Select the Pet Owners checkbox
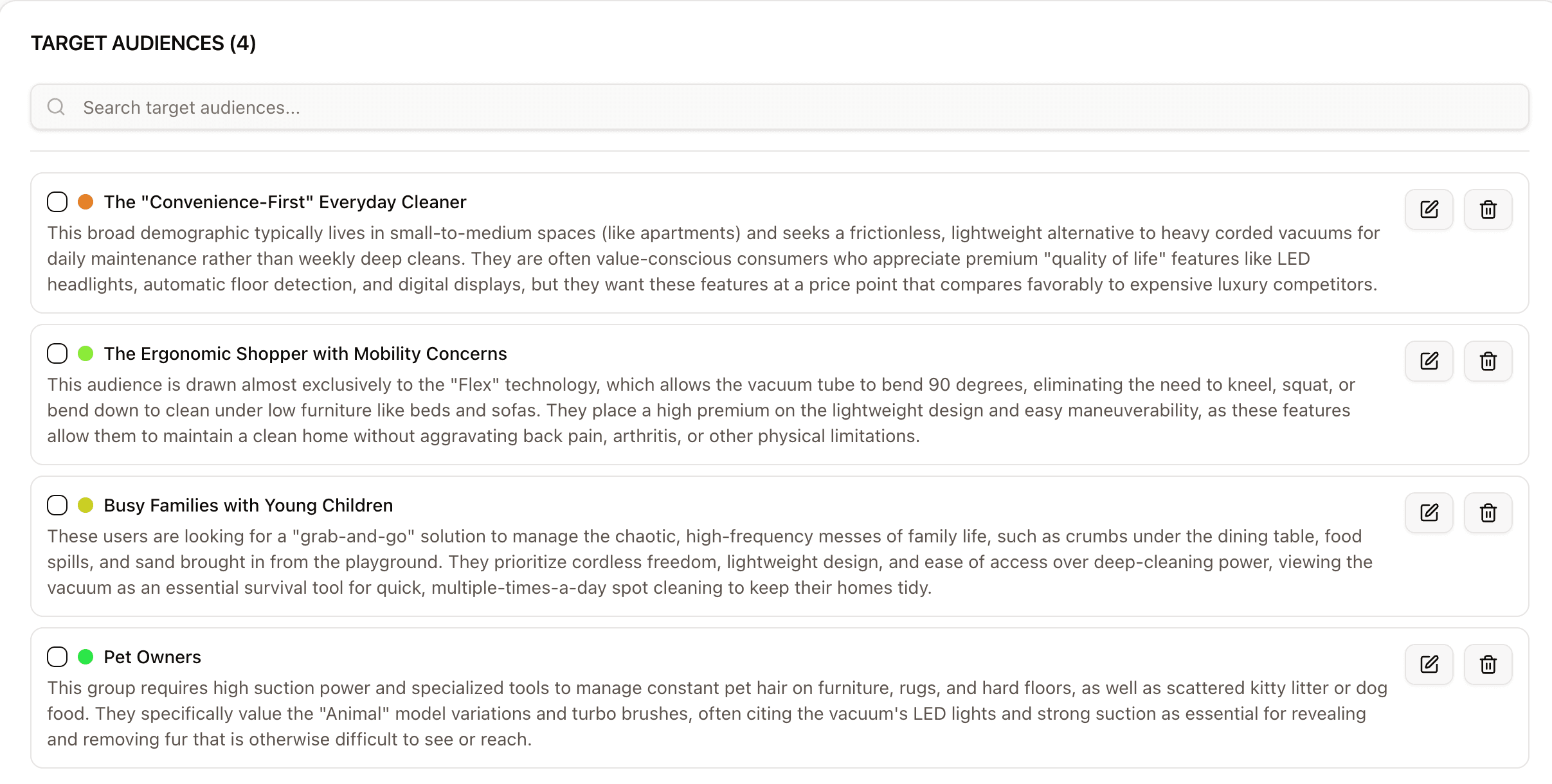 coord(57,657)
